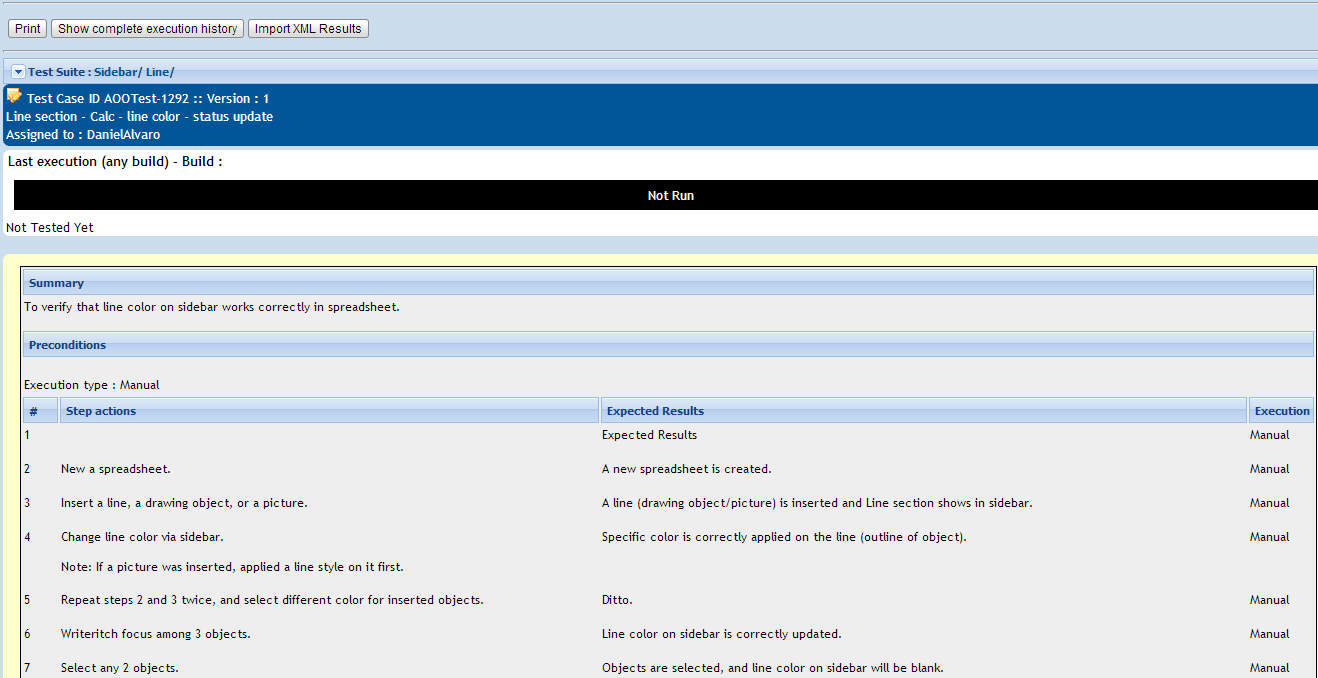Click the Summary section header
Viewport: 1318px width, 678px height.
[x=56, y=283]
